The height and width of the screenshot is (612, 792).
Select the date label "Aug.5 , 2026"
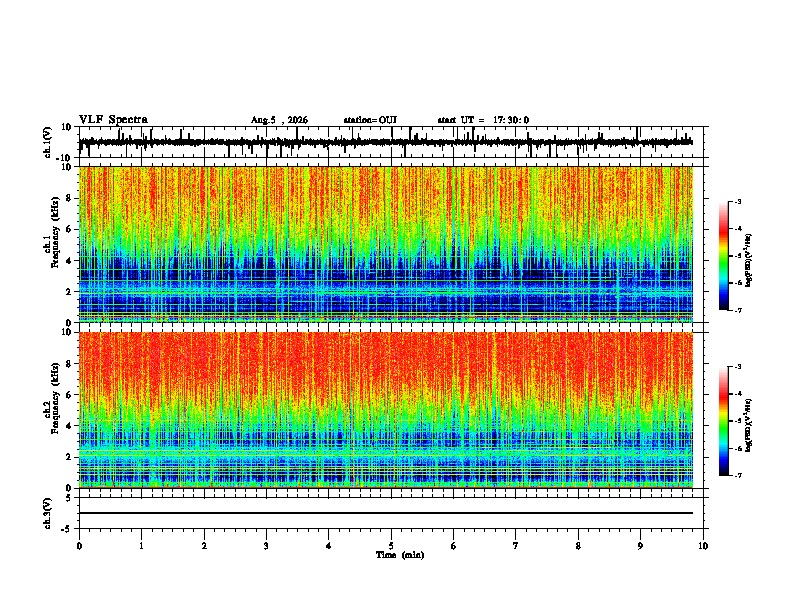click(x=279, y=120)
